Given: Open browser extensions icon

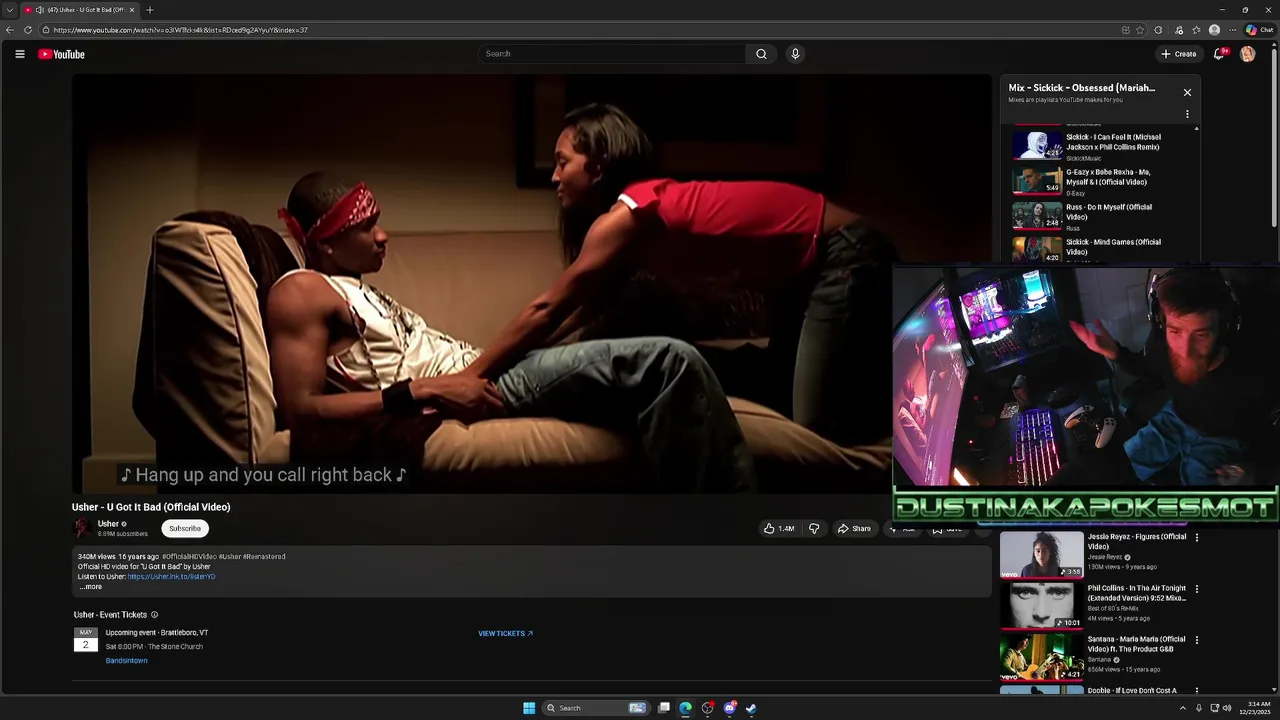Looking at the screenshot, I should (x=1158, y=30).
